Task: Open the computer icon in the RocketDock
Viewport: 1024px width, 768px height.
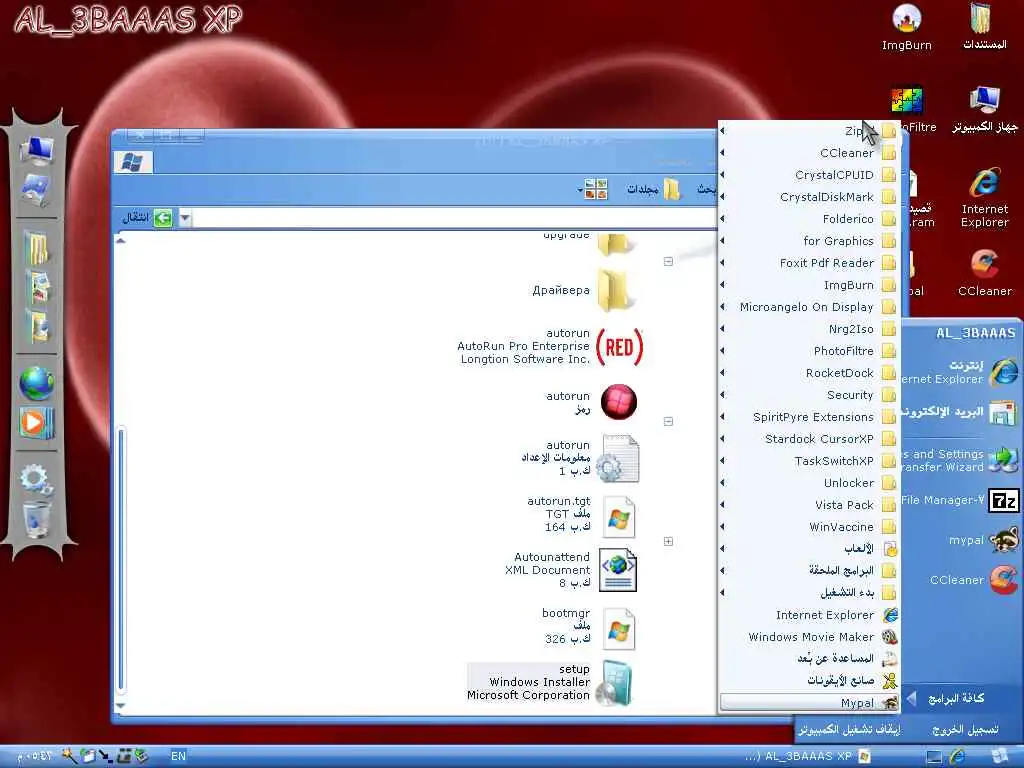Action: click(37, 150)
